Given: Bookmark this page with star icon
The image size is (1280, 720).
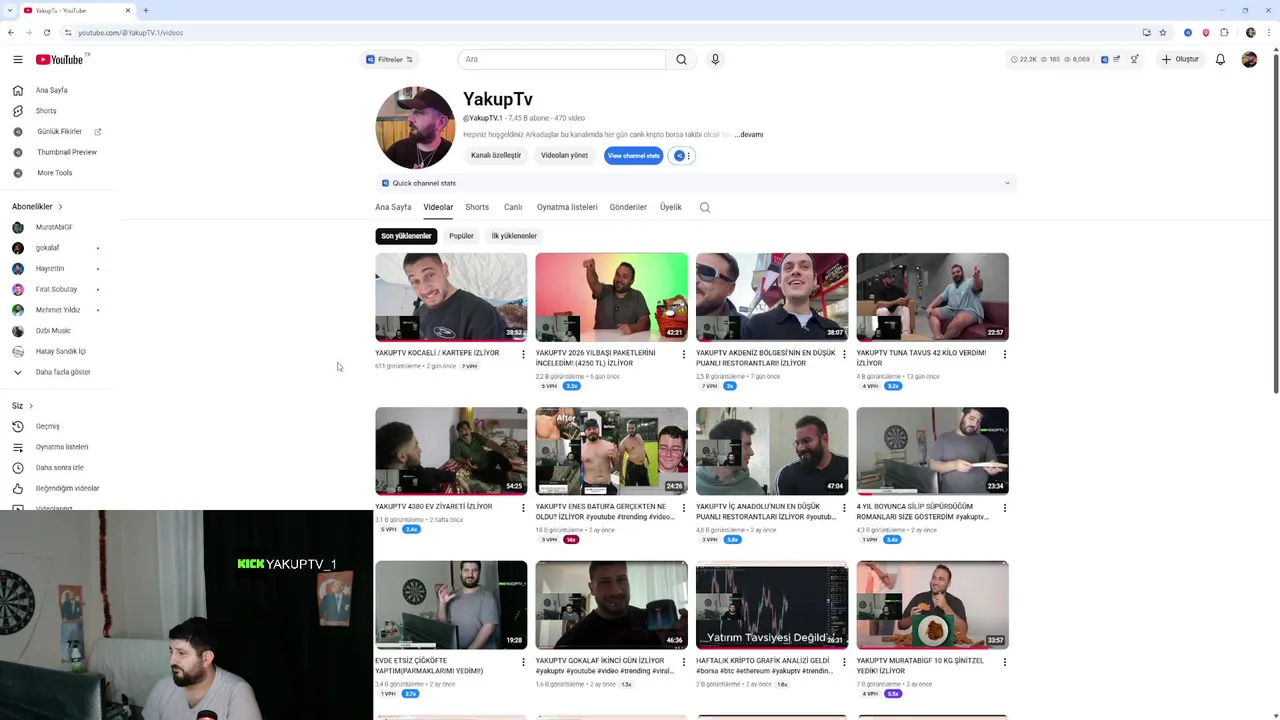Looking at the screenshot, I should (1162, 33).
